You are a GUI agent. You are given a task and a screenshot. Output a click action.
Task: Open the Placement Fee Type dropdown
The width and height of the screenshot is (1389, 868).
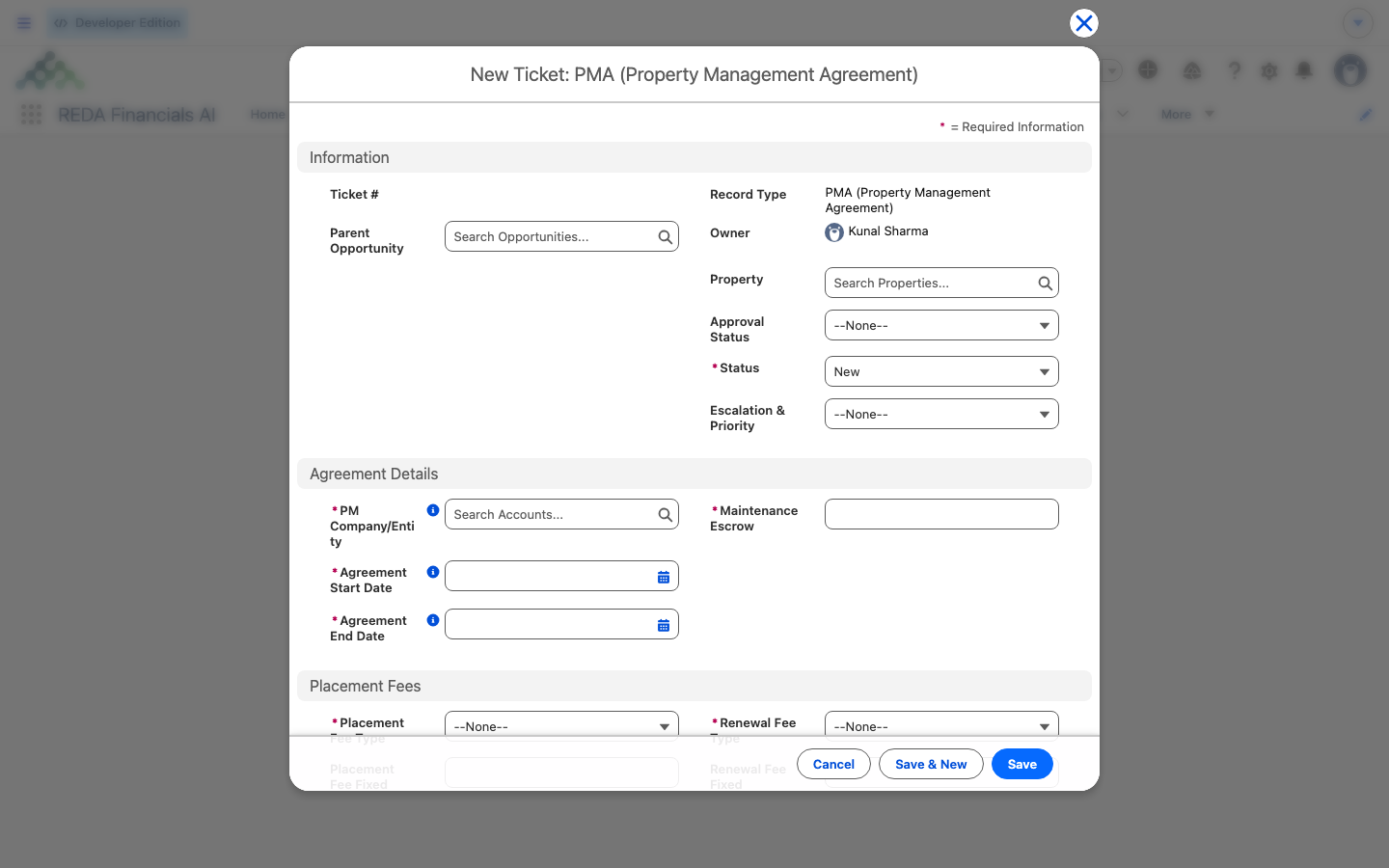(561, 725)
